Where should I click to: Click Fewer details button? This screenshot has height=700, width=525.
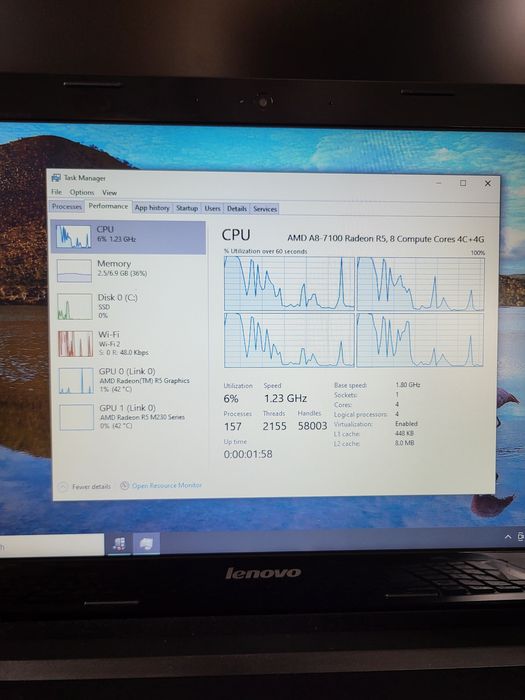[85, 487]
